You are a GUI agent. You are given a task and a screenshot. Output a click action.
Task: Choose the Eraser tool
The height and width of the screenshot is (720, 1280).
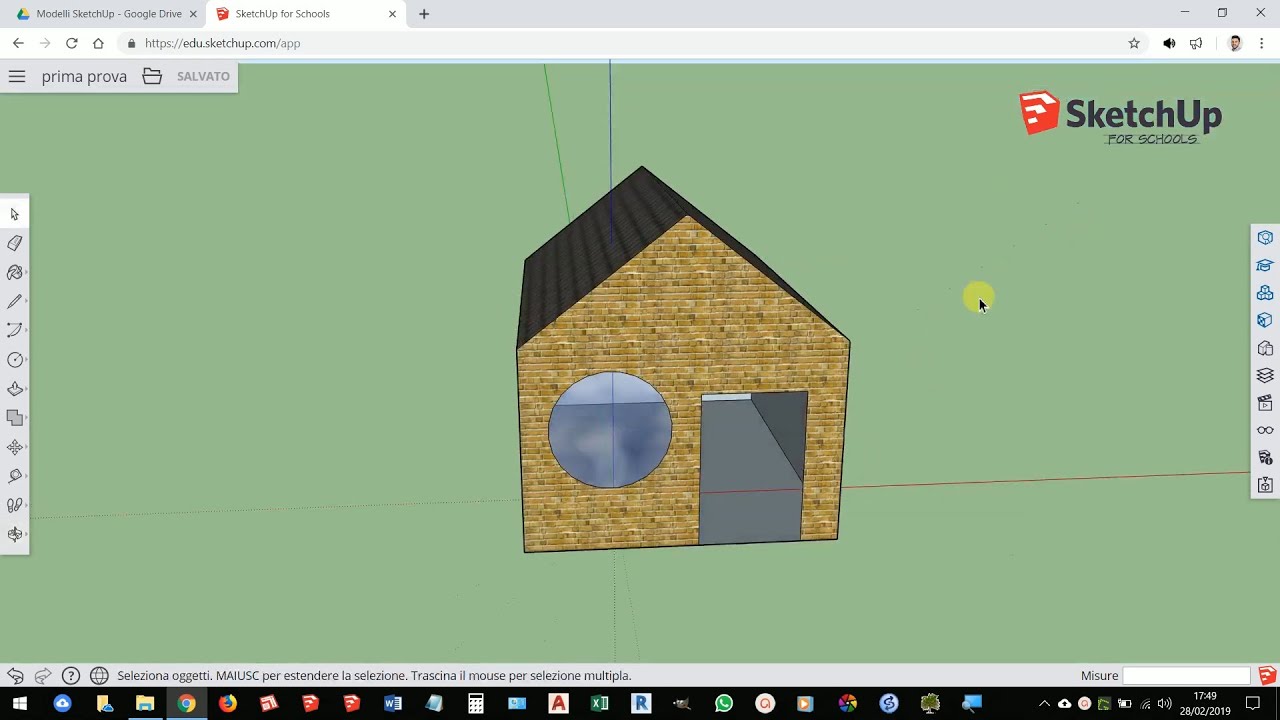[14, 243]
